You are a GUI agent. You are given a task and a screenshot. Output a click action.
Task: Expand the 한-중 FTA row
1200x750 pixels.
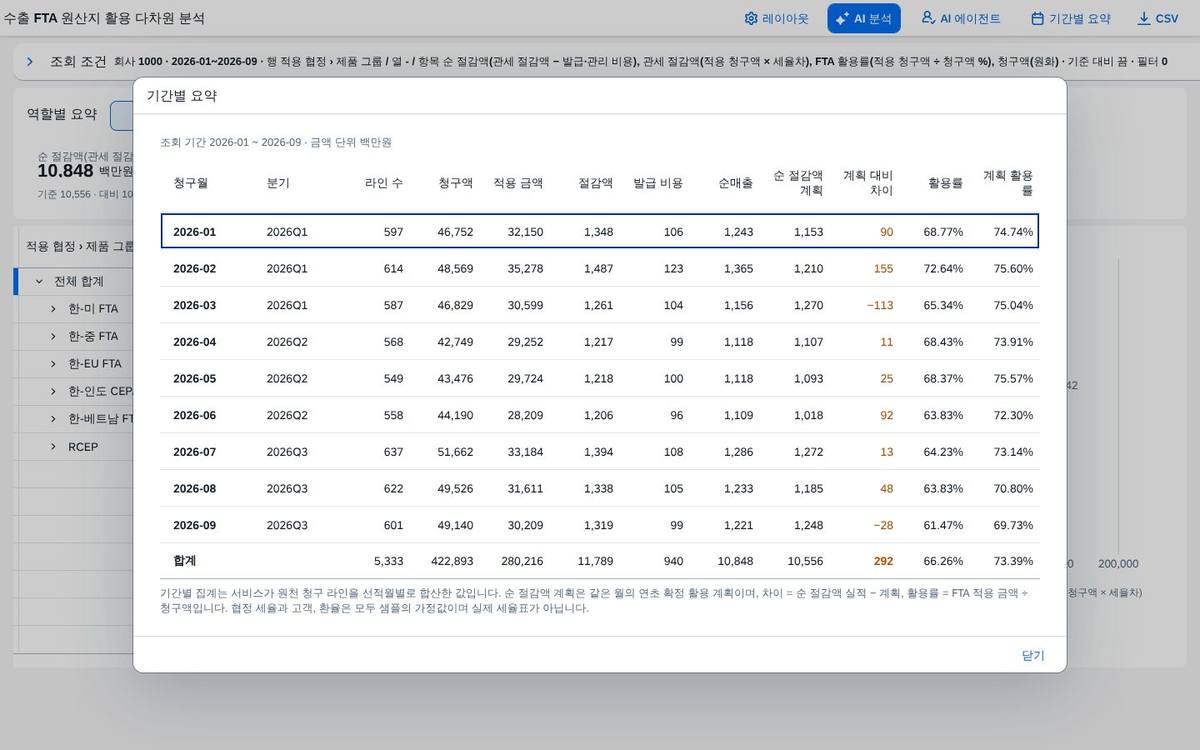(53, 336)
